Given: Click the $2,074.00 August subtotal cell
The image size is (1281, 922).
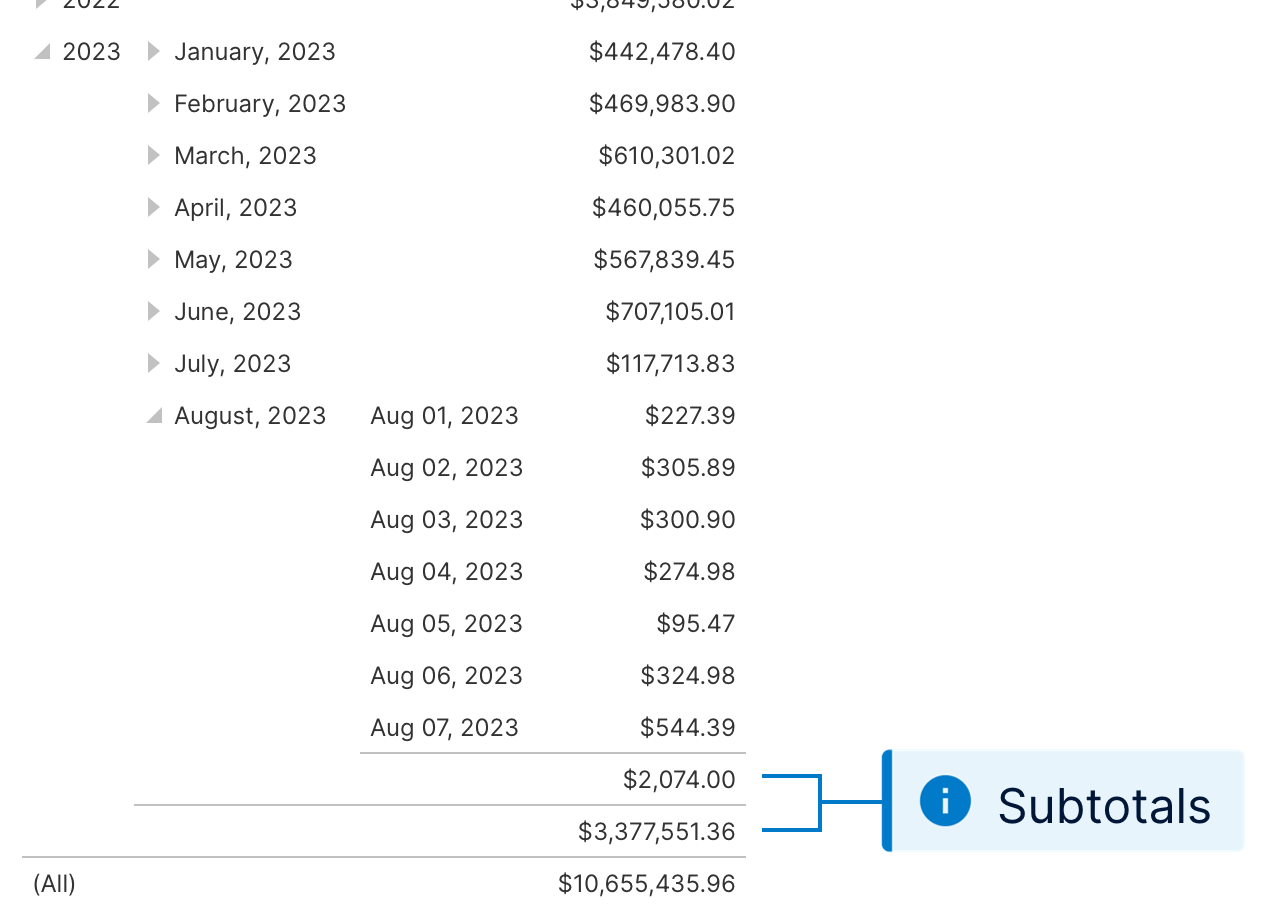Looking at the screenshot, I should [679, 779].
